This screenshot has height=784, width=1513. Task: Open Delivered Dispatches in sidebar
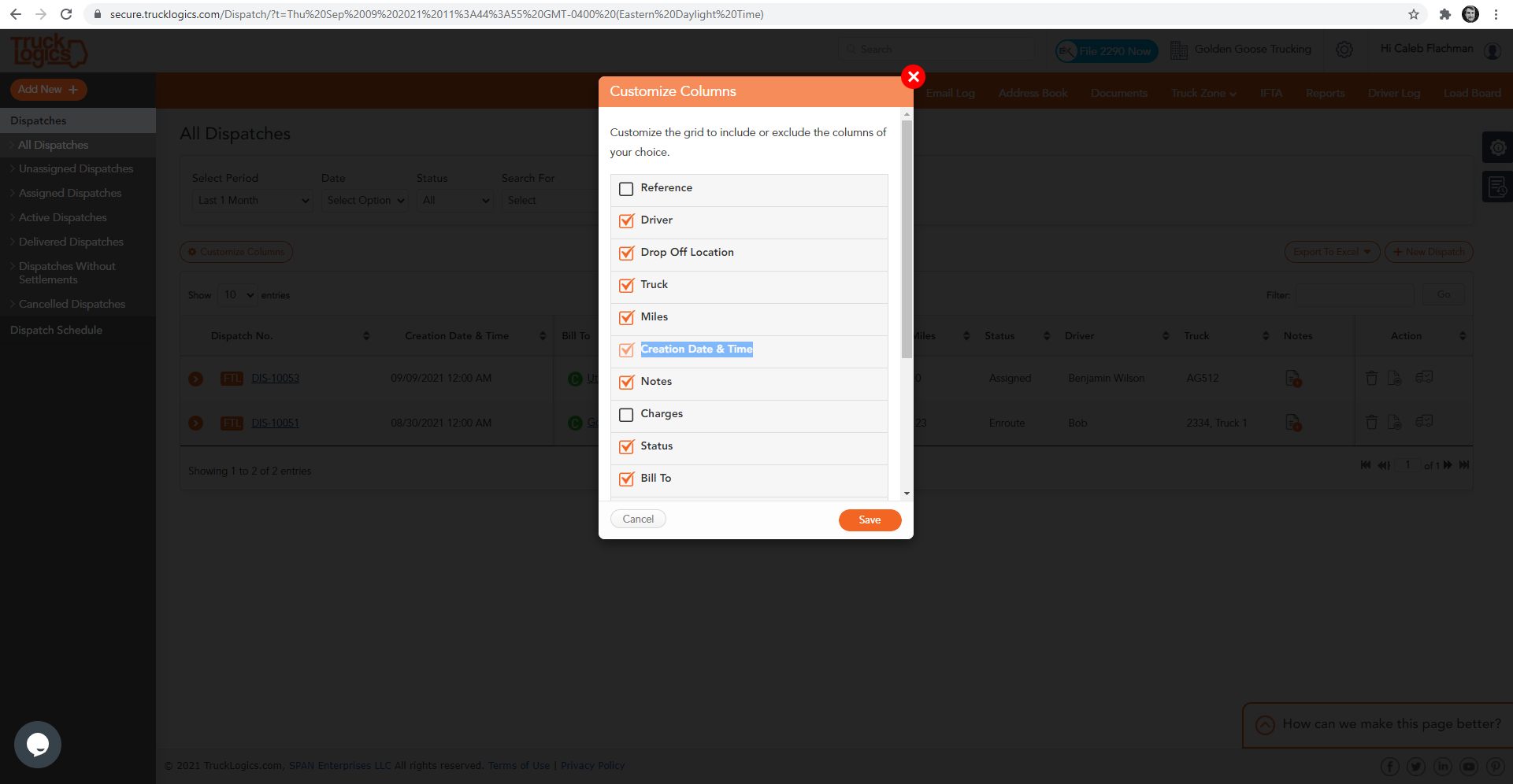coord(71,242)
